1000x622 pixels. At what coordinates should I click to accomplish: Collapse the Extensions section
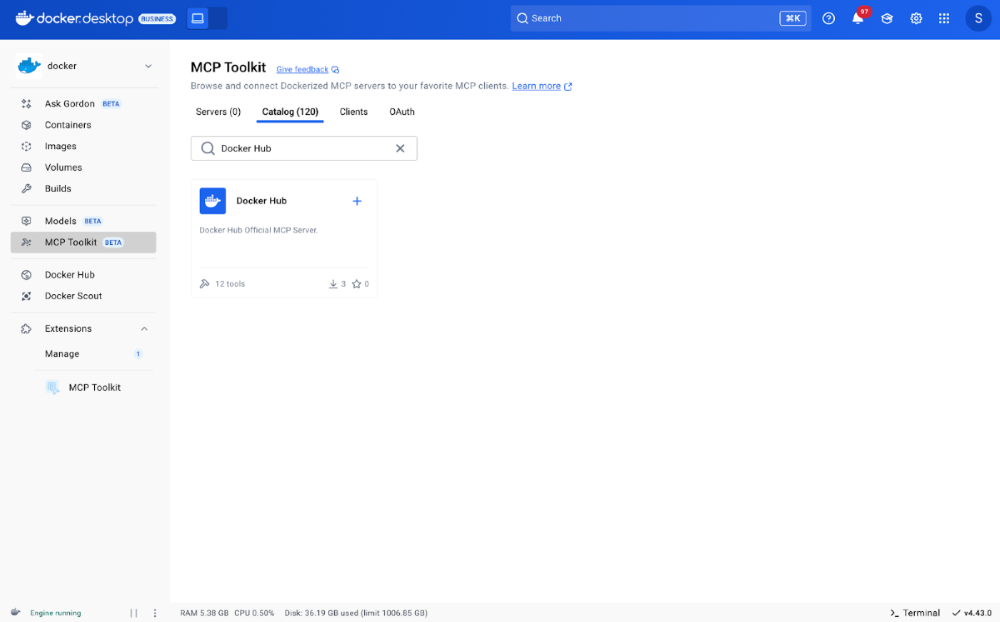click(144, 329)
